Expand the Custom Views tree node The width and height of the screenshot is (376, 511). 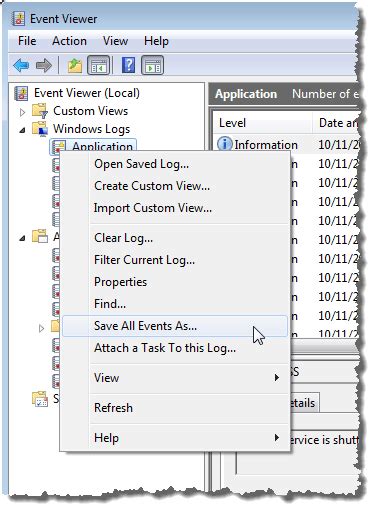point(22,112)
